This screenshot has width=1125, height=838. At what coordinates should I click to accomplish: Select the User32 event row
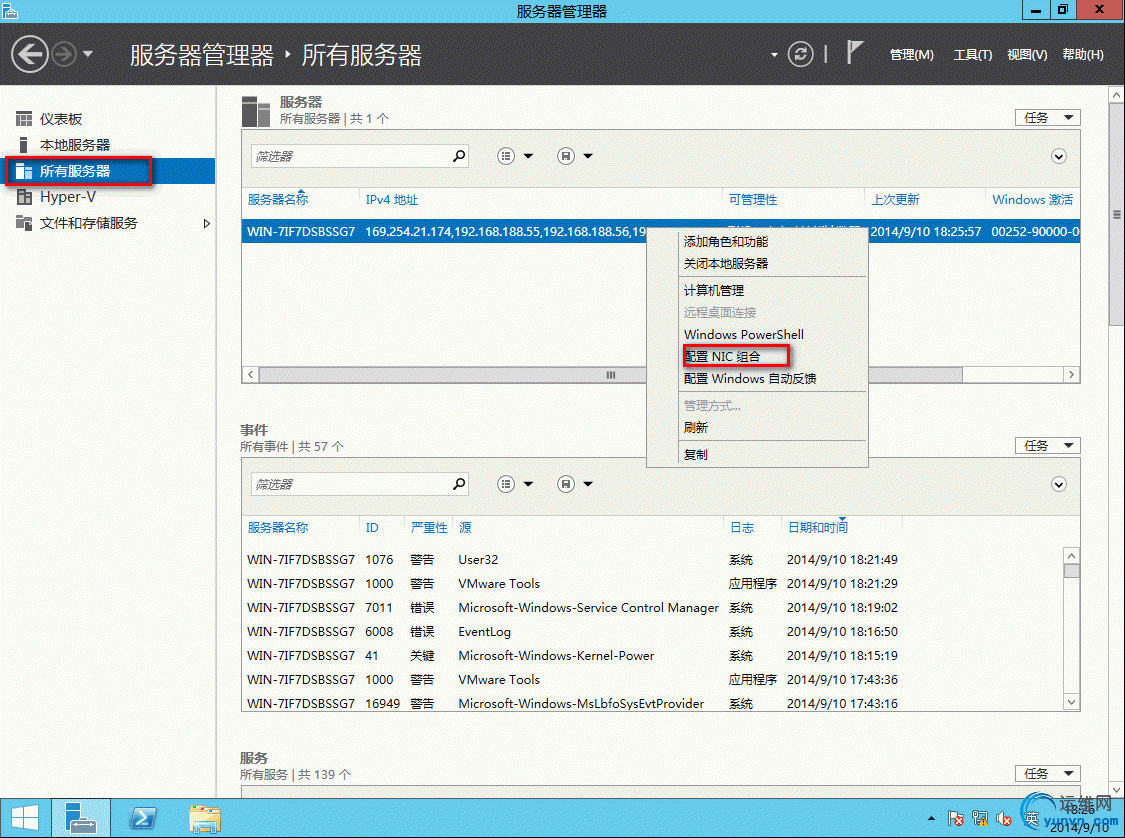[651, 560]
